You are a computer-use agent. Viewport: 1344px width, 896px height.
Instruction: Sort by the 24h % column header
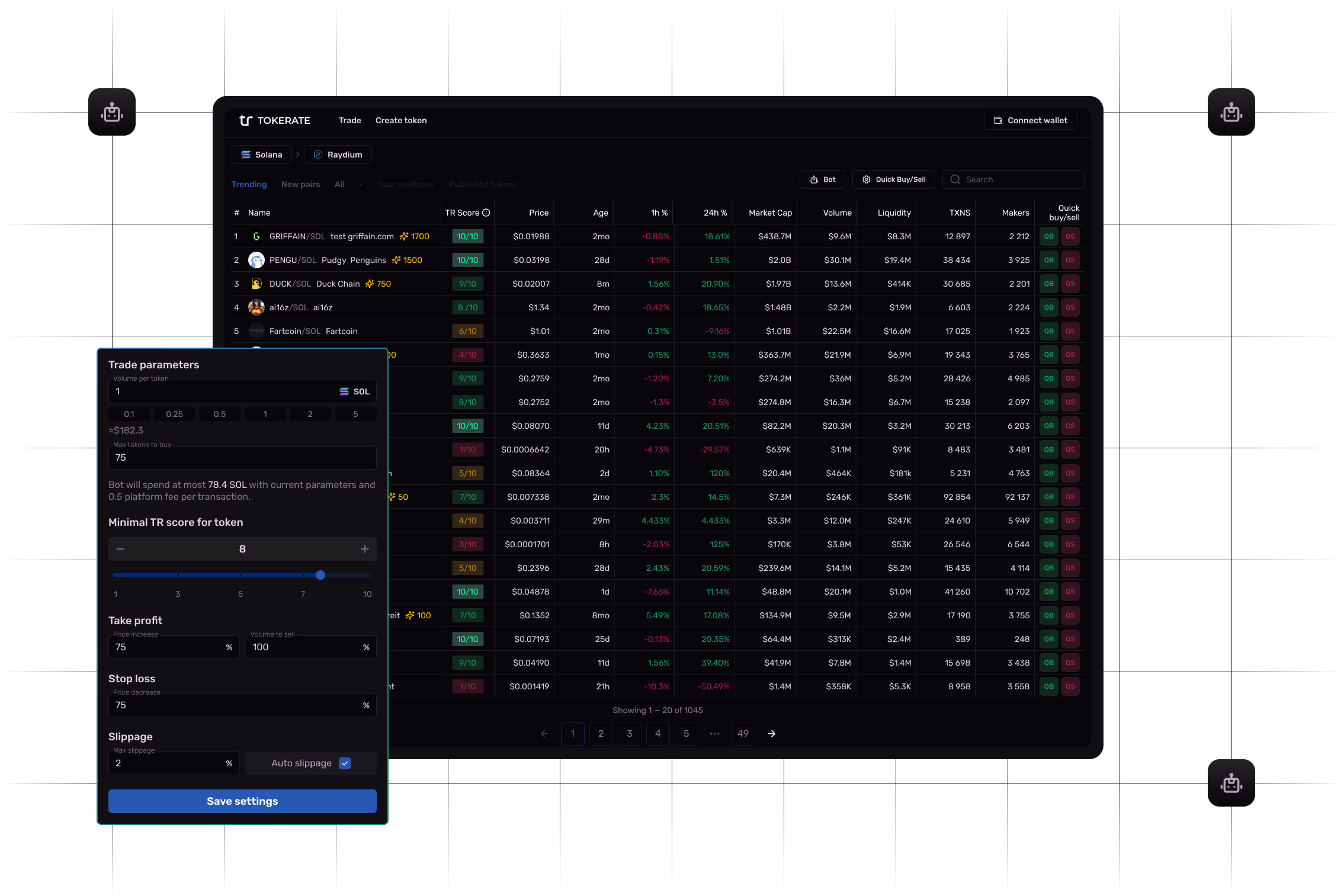pos(715,213)
